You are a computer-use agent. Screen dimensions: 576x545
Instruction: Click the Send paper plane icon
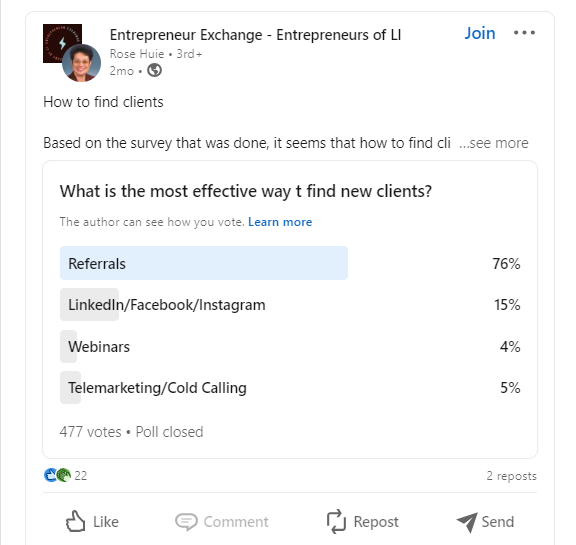click(x=467, y=522)
